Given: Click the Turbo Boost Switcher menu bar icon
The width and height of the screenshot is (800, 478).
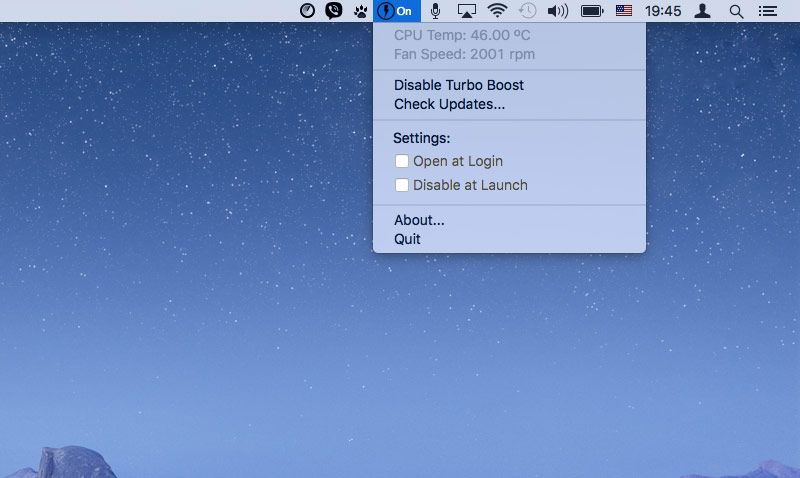Looking at the screenshot, I should [397, 11].
